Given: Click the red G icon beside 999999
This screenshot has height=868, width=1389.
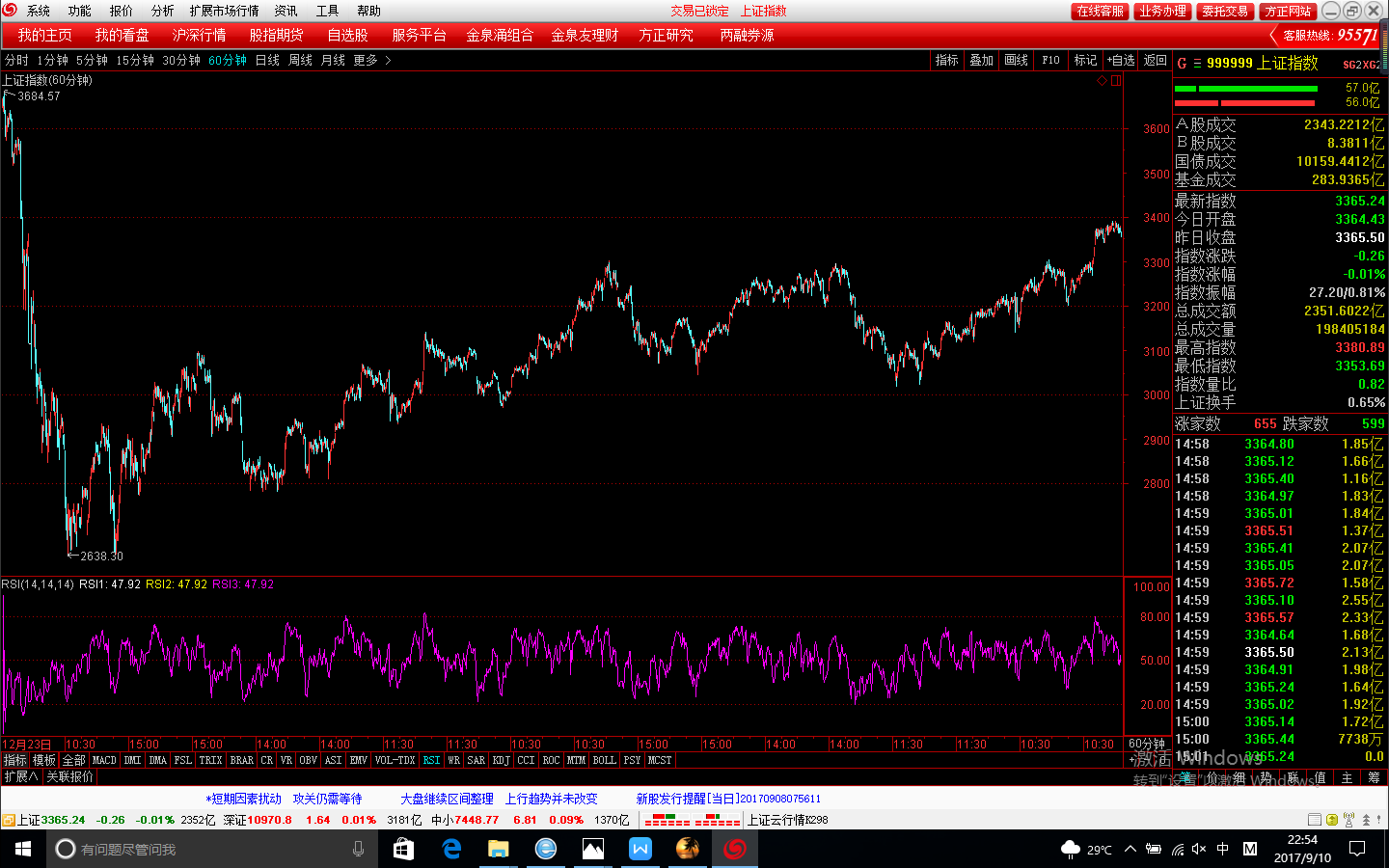Looking at the screenshot, I should point(1182,63).
